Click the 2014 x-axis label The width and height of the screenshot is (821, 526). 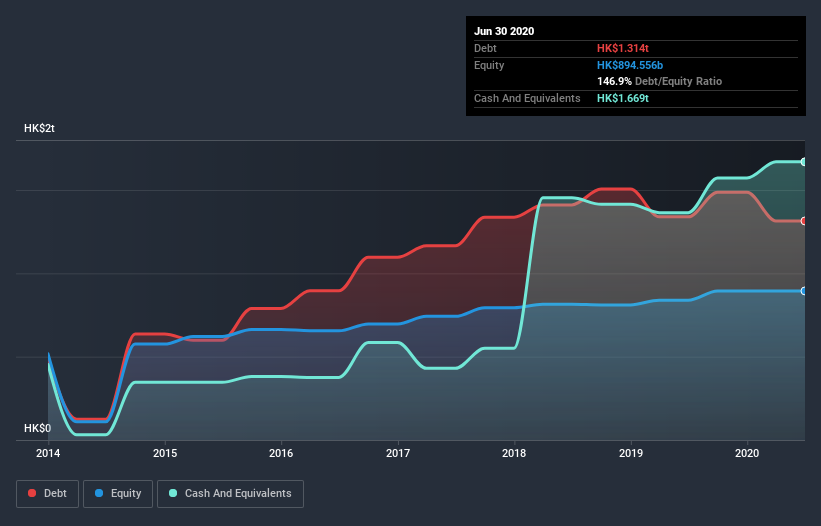click(x=48, y=453)
